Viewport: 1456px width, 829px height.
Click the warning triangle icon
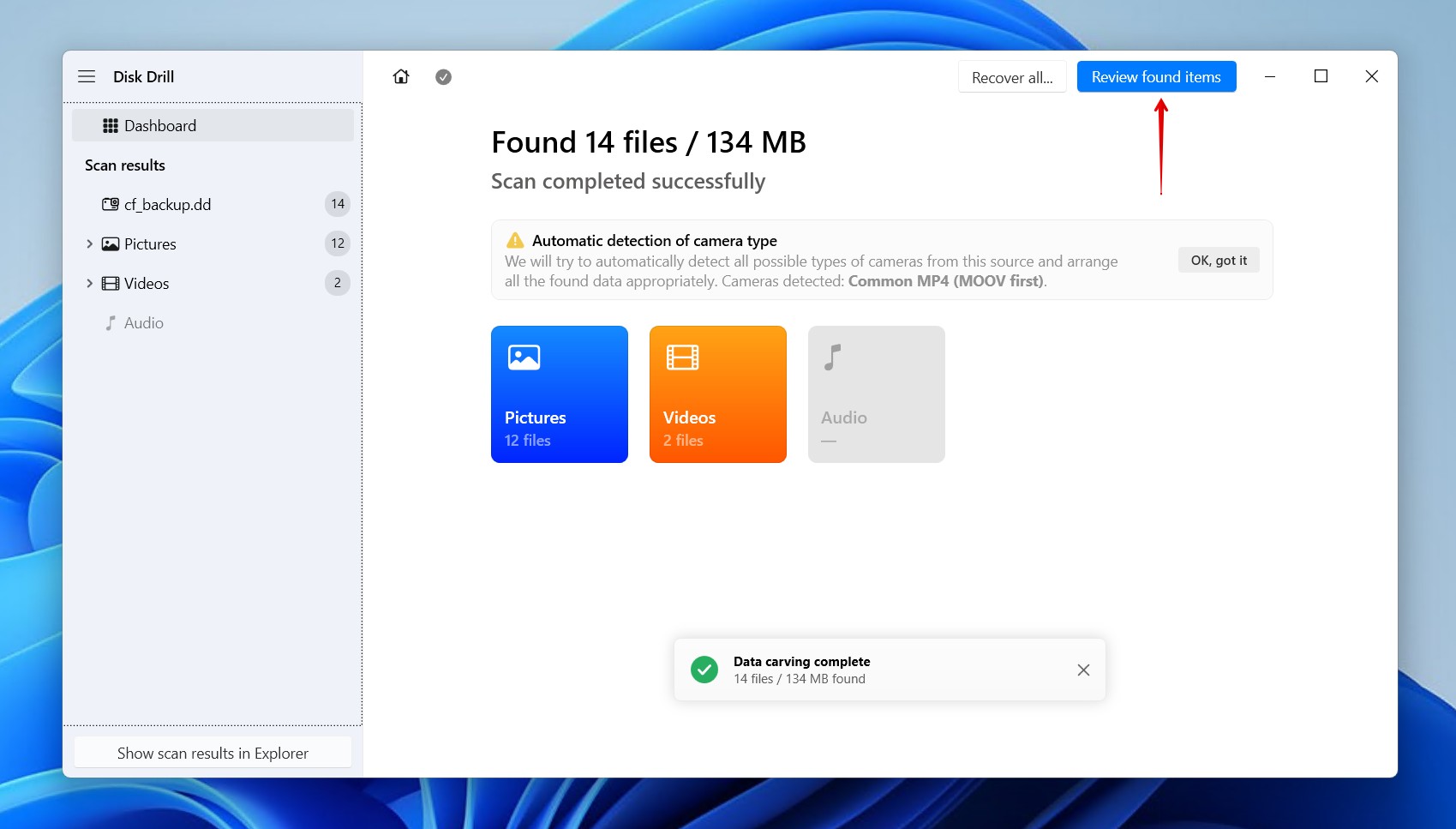pyautogui.click(x=515, y=241)
